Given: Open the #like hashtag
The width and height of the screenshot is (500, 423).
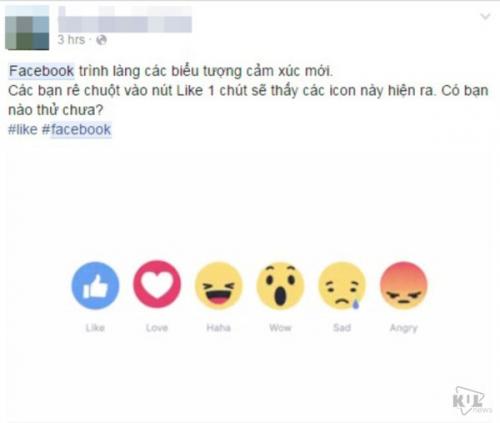Looking at the screenshot, I should pyautogui.click(x=23, y=130).
